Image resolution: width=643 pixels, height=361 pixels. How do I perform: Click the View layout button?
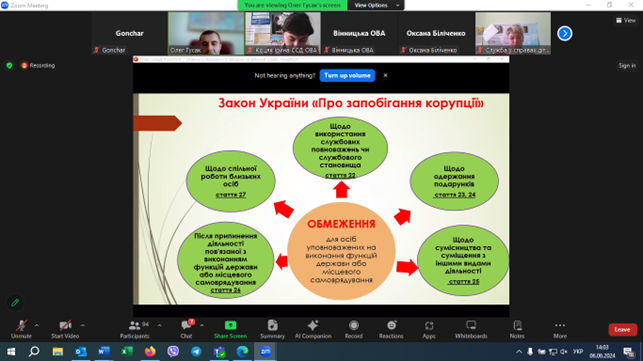pos(626,20)
